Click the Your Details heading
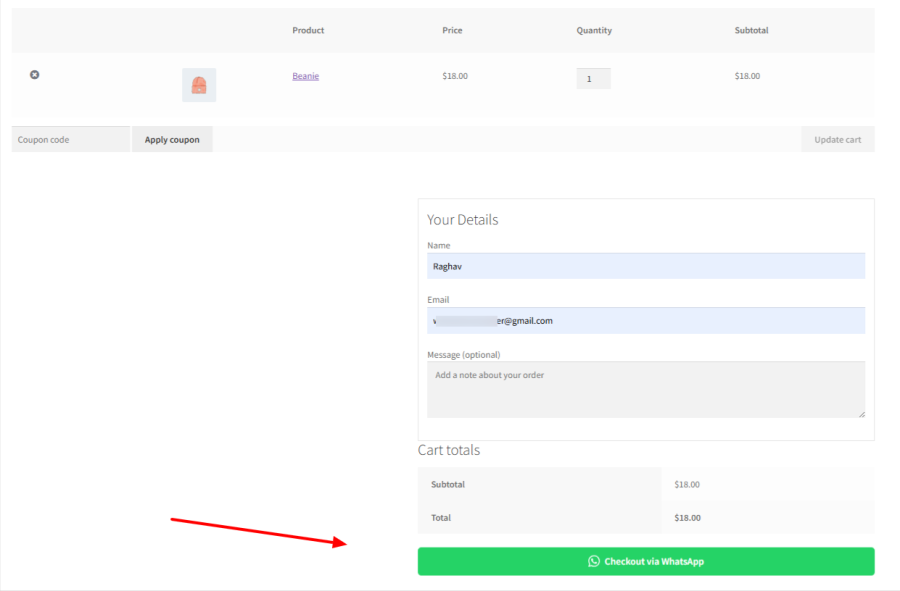Viewport: 900px width, 591px height. (x=463, y=220)
